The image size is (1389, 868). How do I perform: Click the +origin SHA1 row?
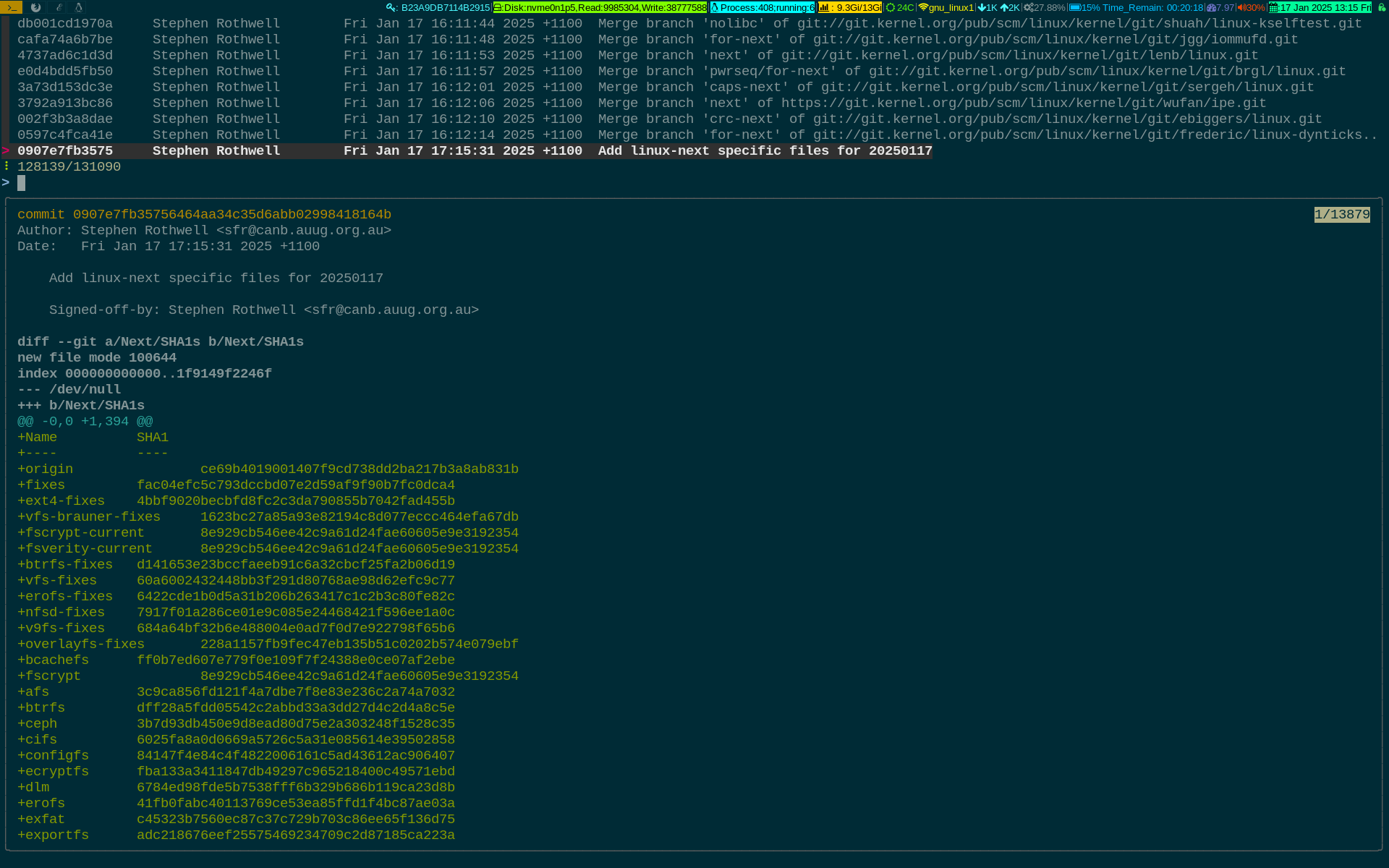point(268,469)
